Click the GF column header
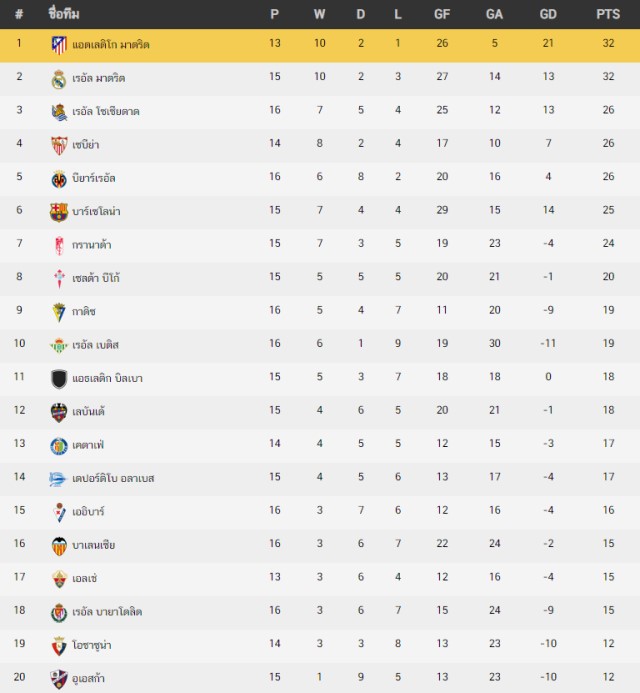The width and height of the screenshot is (640, 693). point(442,14)
